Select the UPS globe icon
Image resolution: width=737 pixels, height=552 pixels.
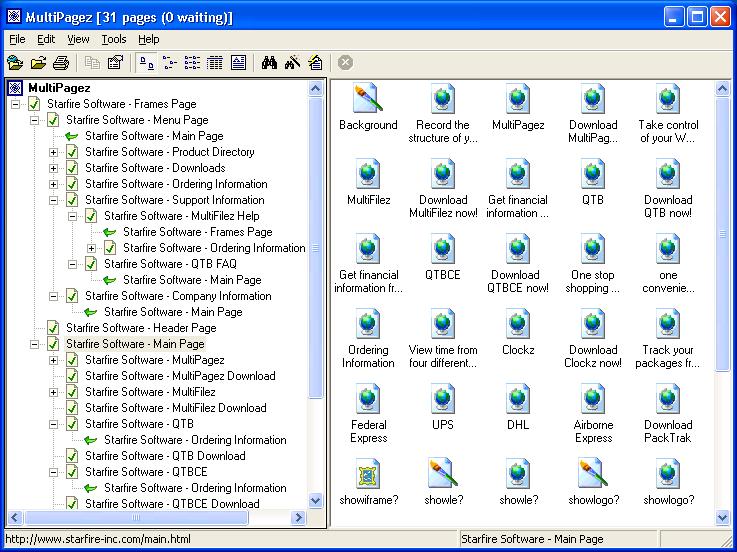click(x=443, y=399)
